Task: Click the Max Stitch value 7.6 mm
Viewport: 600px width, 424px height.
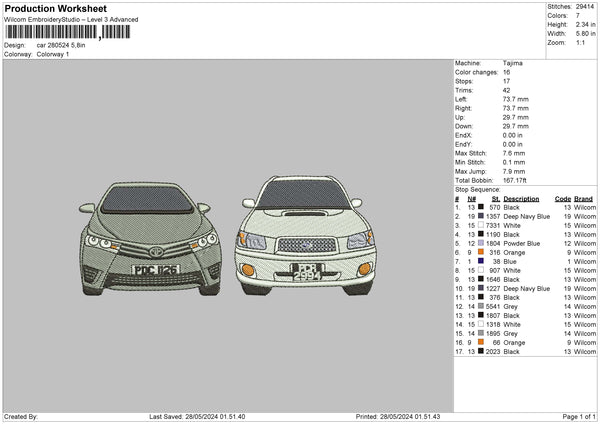Action: coord(514,153)
